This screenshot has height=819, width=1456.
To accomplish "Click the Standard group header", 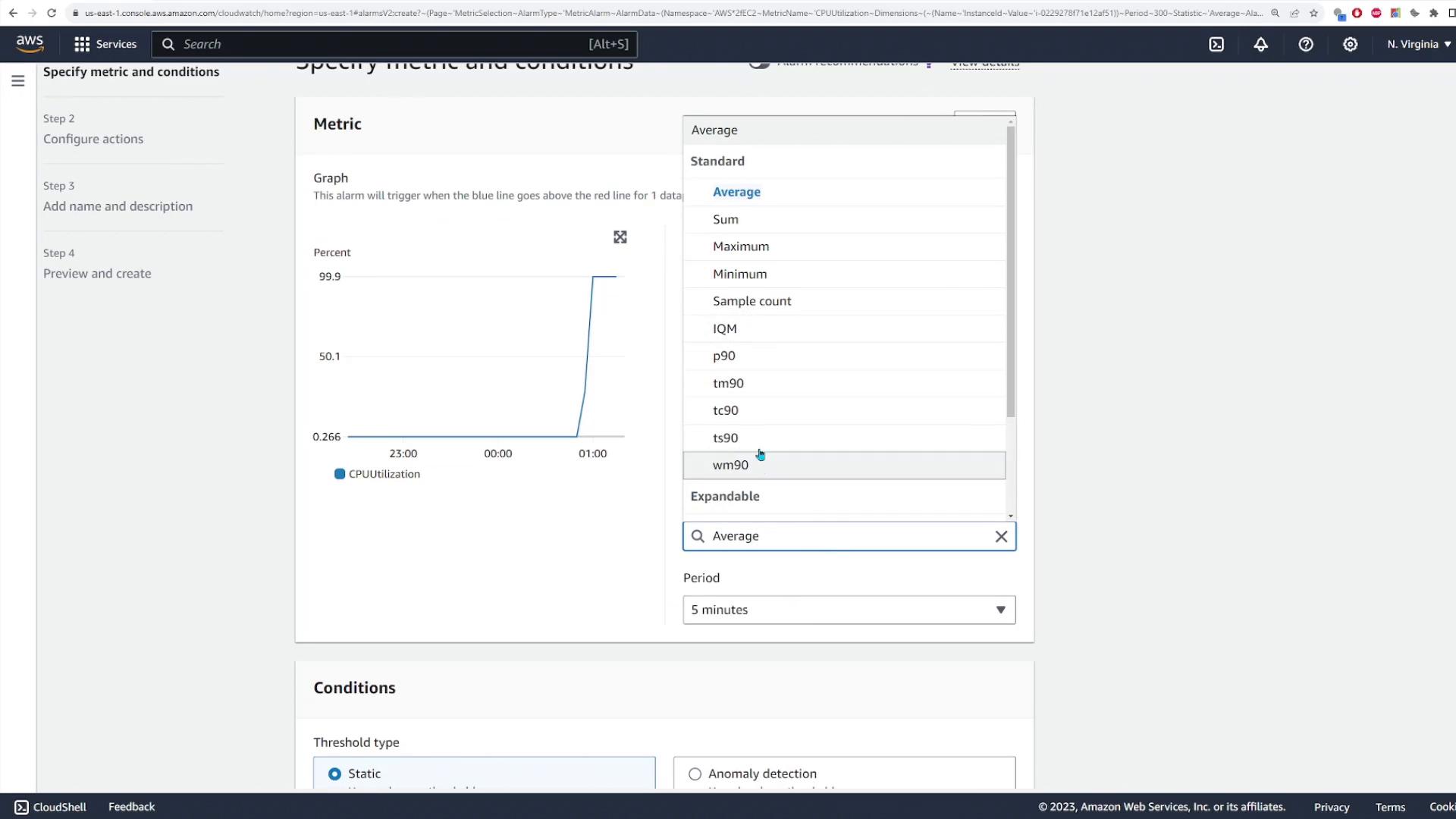I will (x=717, y=161).
